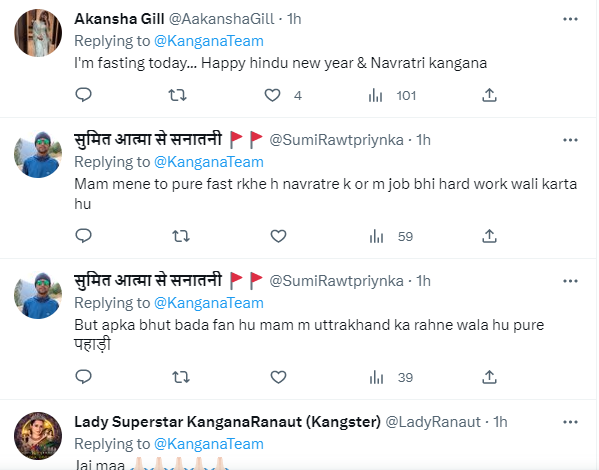
Task: Open Akansha Gill's profile picture
Action: pyautogui.click(x=38, y=33)
